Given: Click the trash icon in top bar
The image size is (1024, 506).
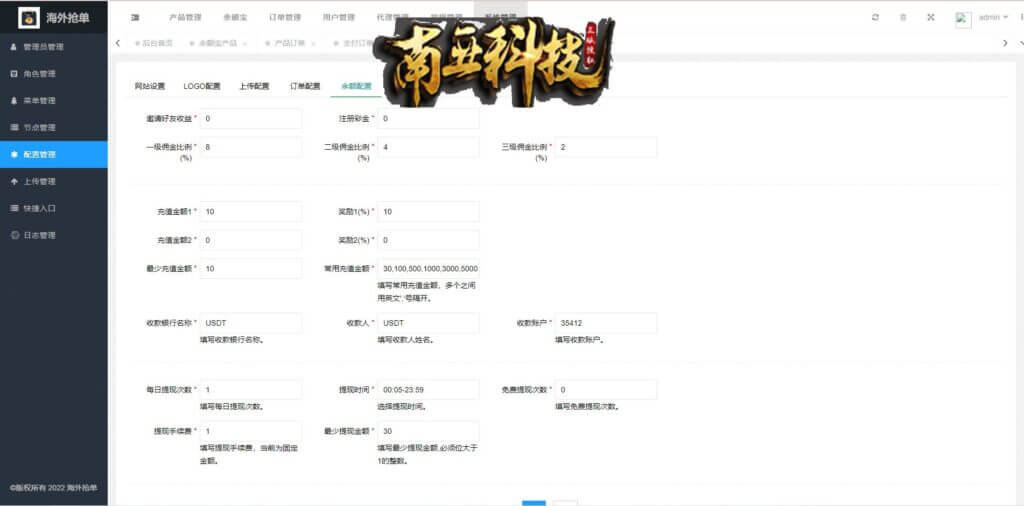Looking at the screenshot, I should 903,18.
